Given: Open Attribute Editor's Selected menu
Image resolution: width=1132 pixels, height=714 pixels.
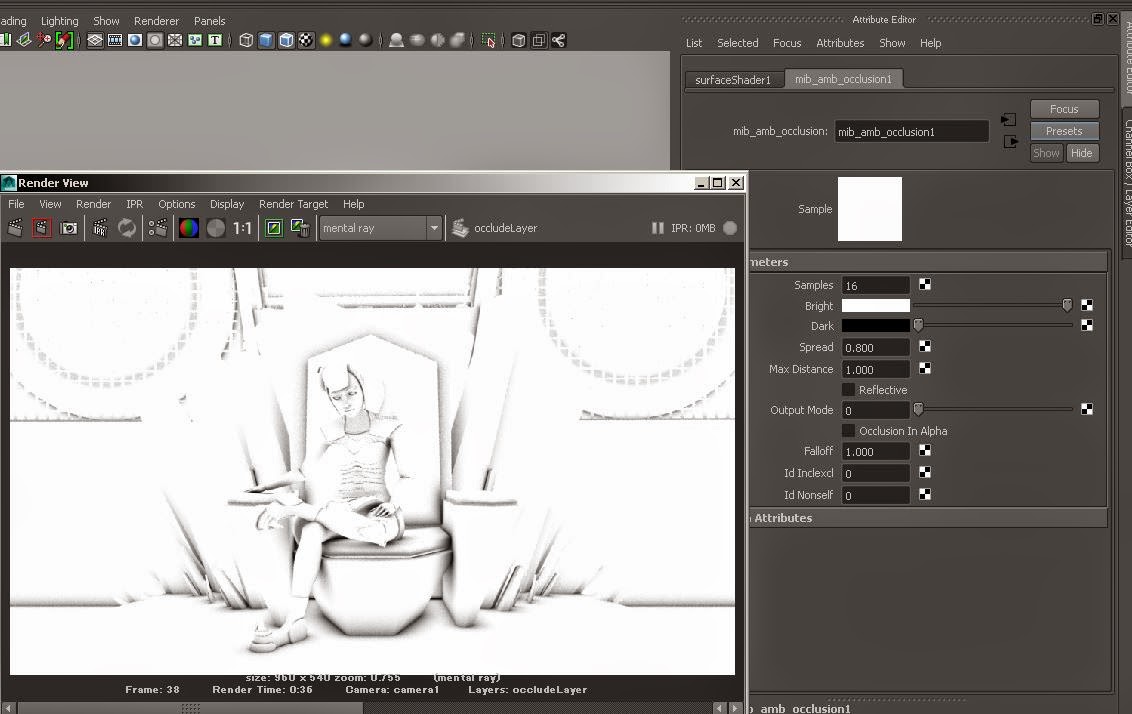Looking at the screenshot, I should click(x=737, y=43).
